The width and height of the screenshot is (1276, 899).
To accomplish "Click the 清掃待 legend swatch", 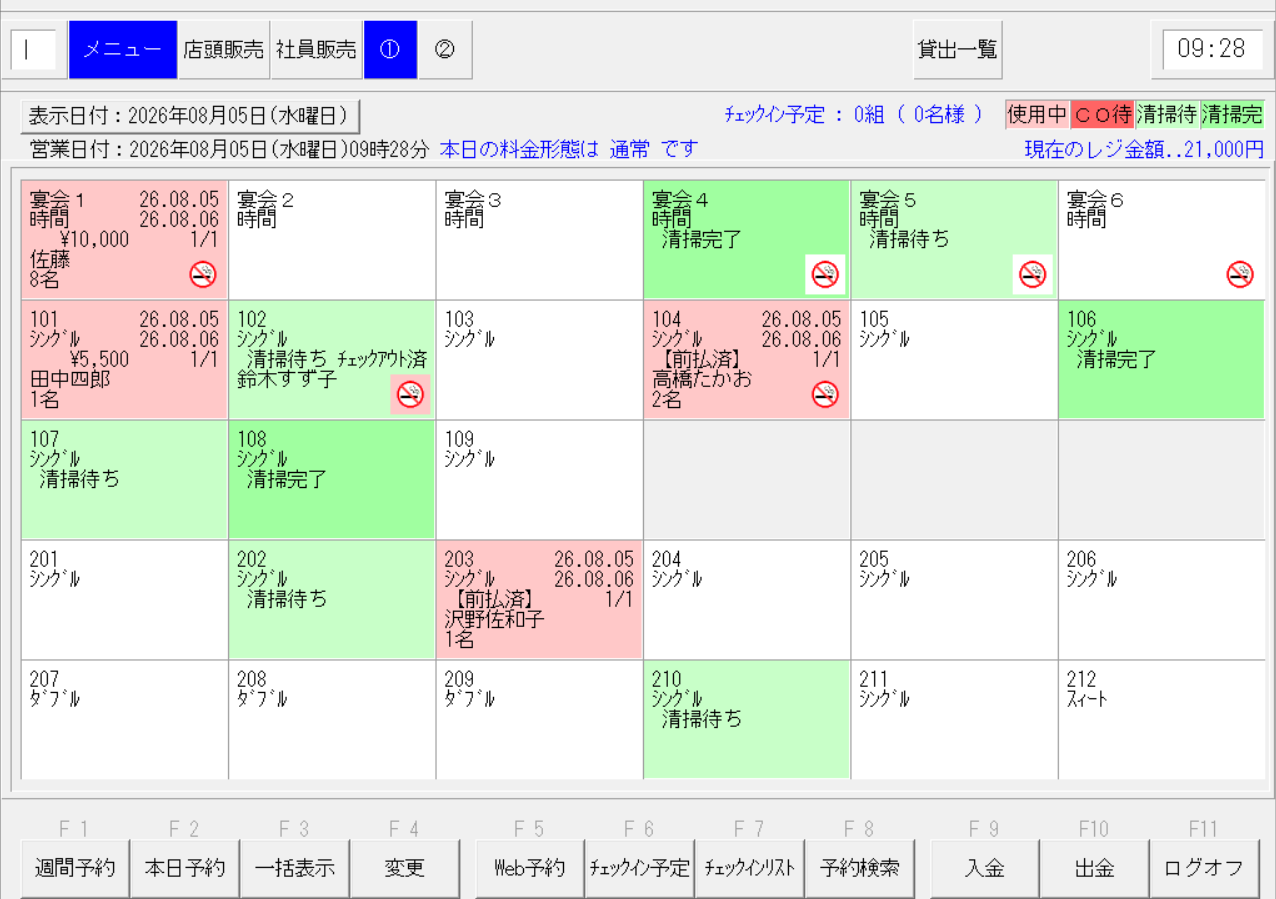I will coord(1167,115).
